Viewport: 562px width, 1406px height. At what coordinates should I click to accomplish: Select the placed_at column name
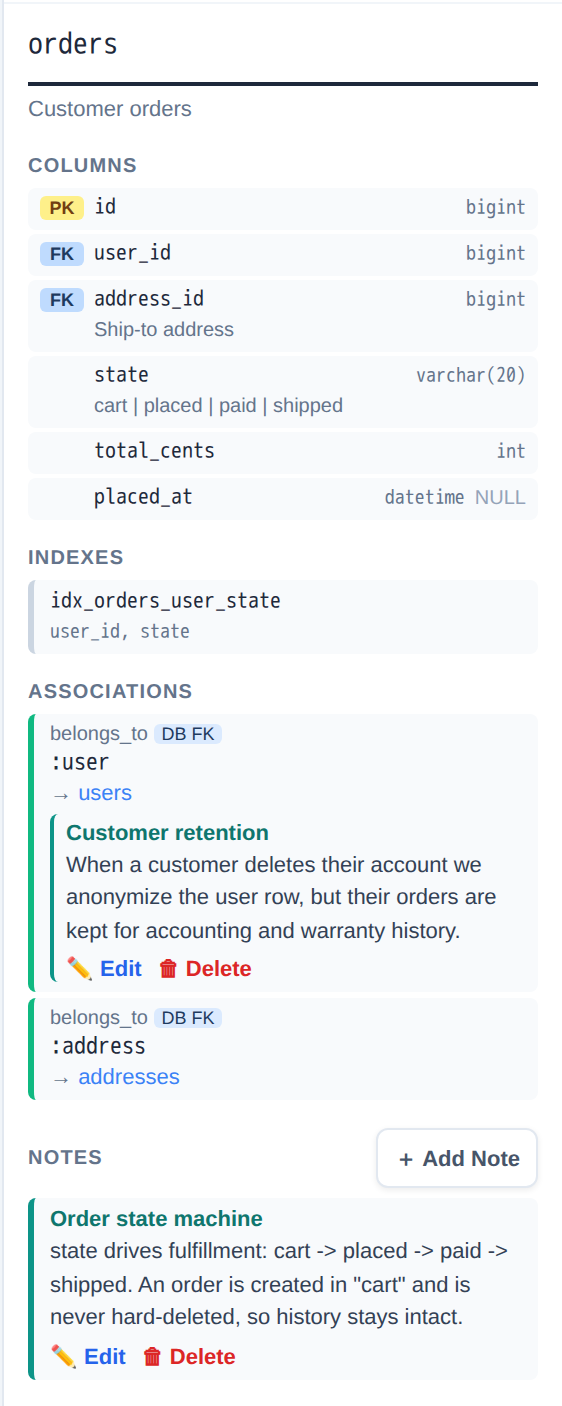[143, 497]
